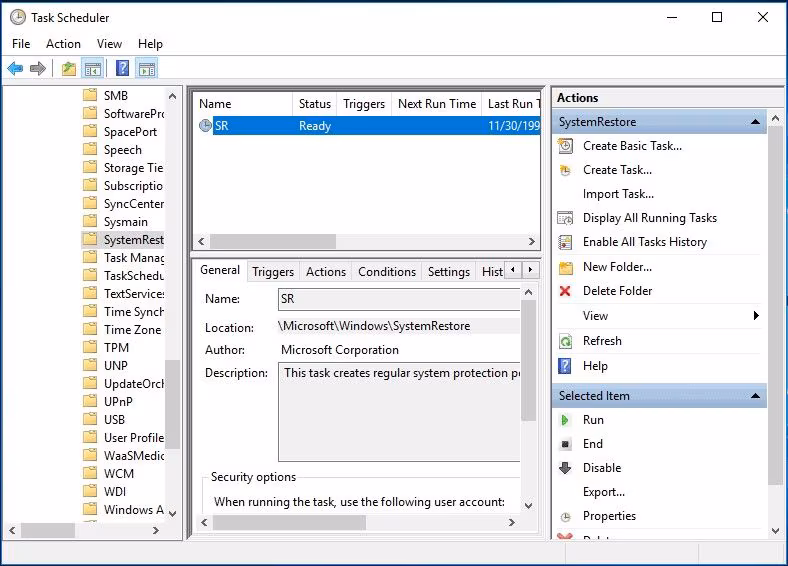This screenshot has width=788, height=566.
Task: Toggle the Show/Hide Console Tree icon
Action: [x=93, y=69]
